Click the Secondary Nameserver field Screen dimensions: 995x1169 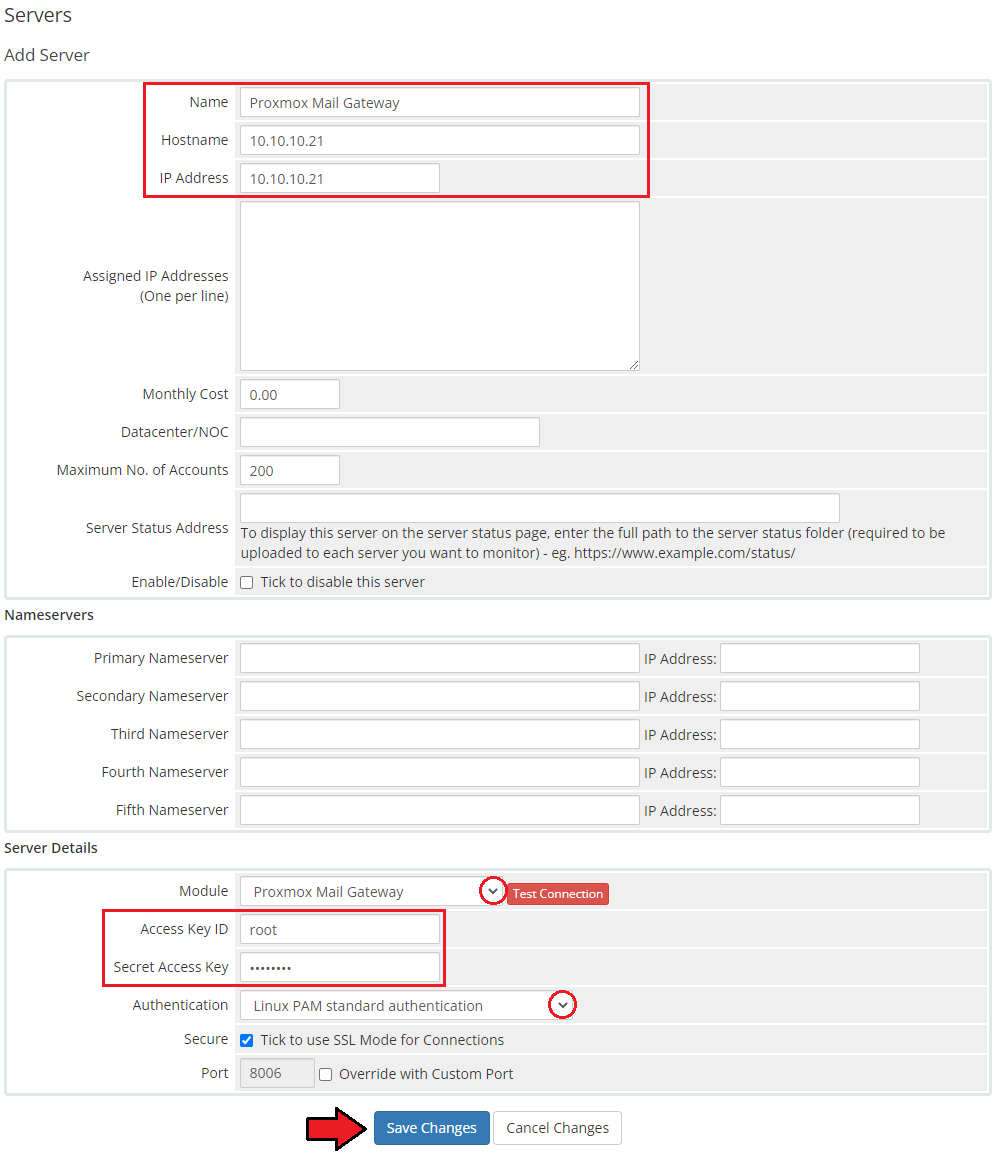tap(439, 696)
